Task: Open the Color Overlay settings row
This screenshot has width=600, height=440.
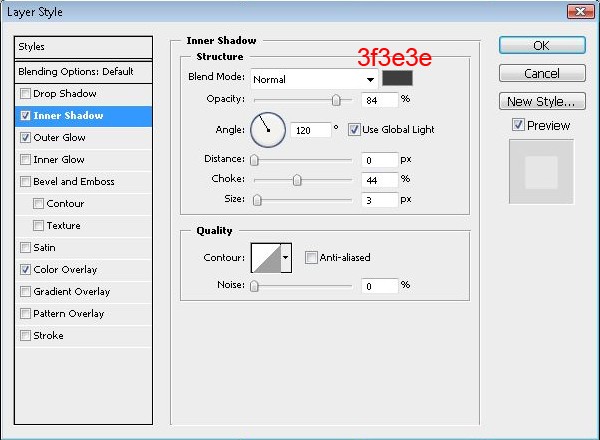Action: coord(83,269)
